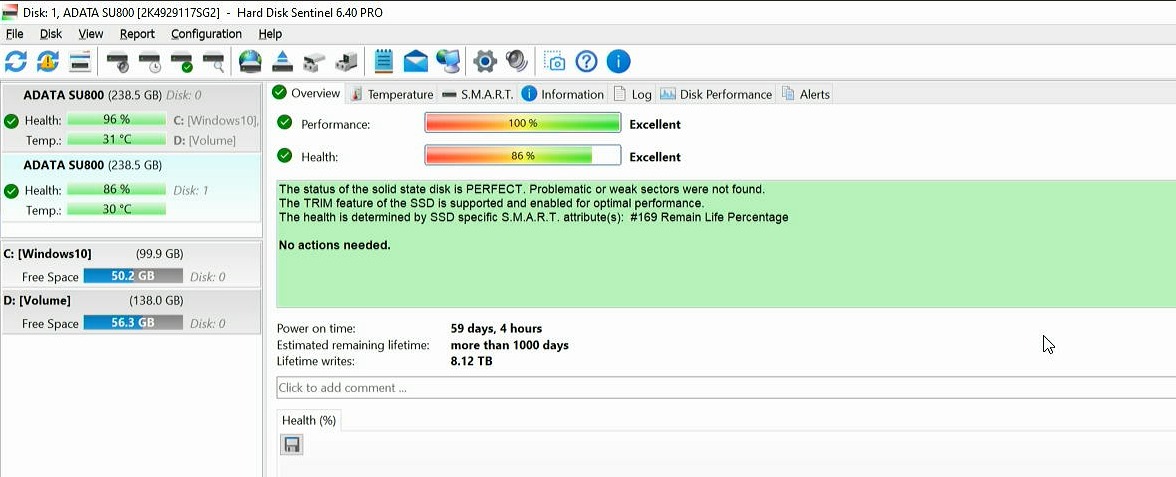Click the 56.3 GB free space bar
Viewport: 1176px width, 477px height.
point(133,322)
